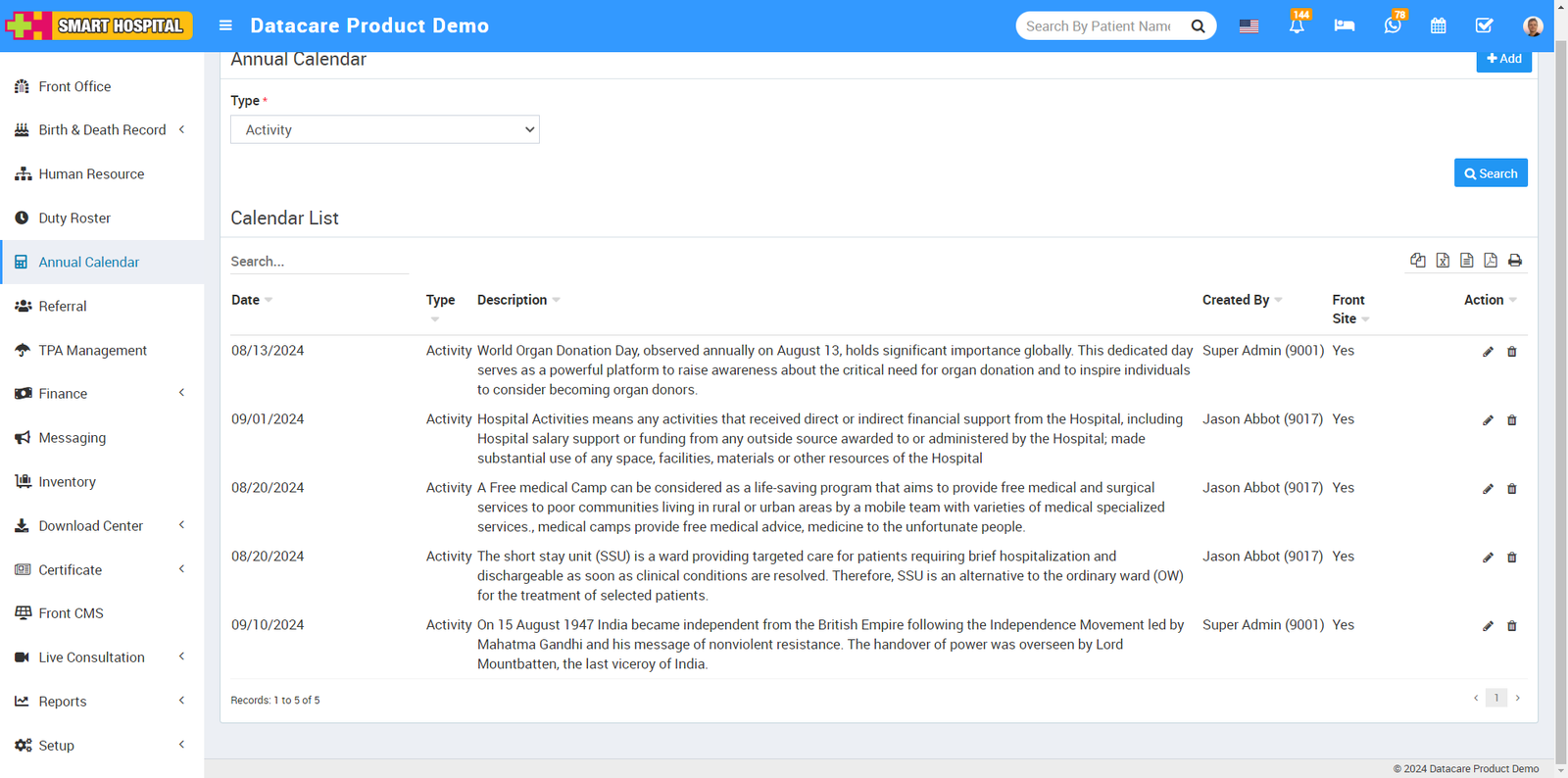The width and height of the screenshot is (1568, 778).
Task: Open WhatsApp chat icon in header
Action: pos(1392,25)
